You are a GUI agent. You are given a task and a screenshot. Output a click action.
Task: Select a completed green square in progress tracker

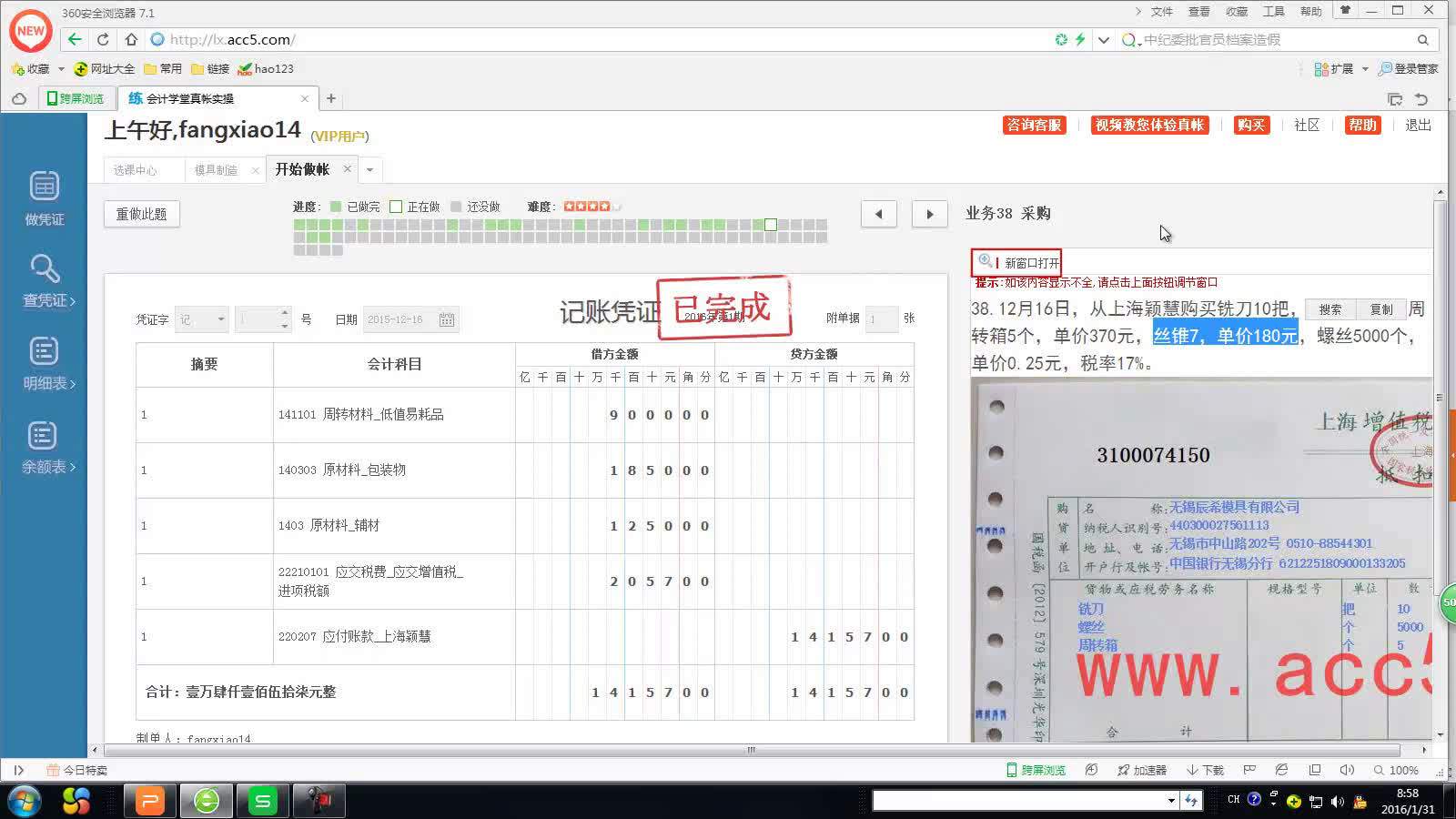click(298, 224)
